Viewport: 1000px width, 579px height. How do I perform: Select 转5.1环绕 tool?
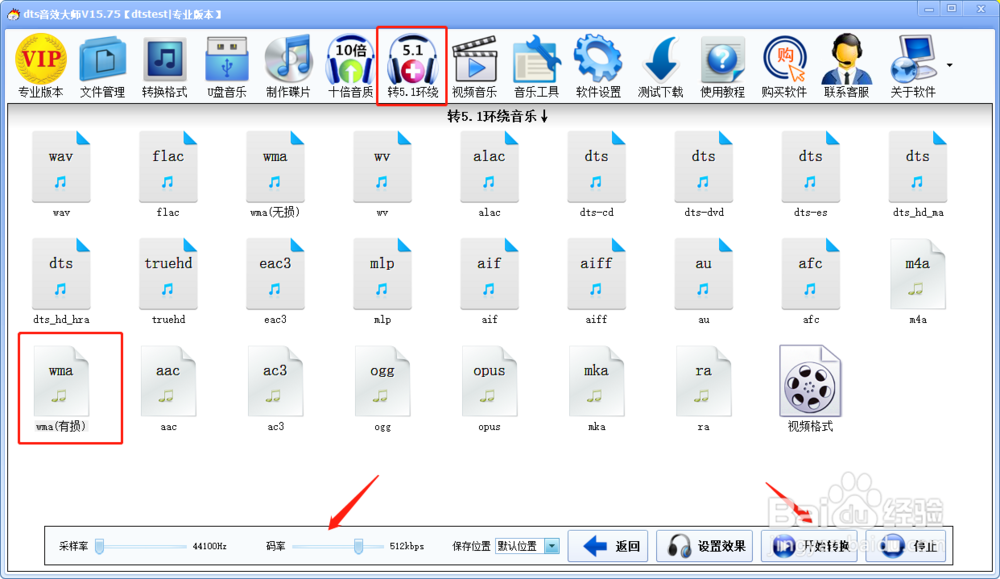point(412,66)
